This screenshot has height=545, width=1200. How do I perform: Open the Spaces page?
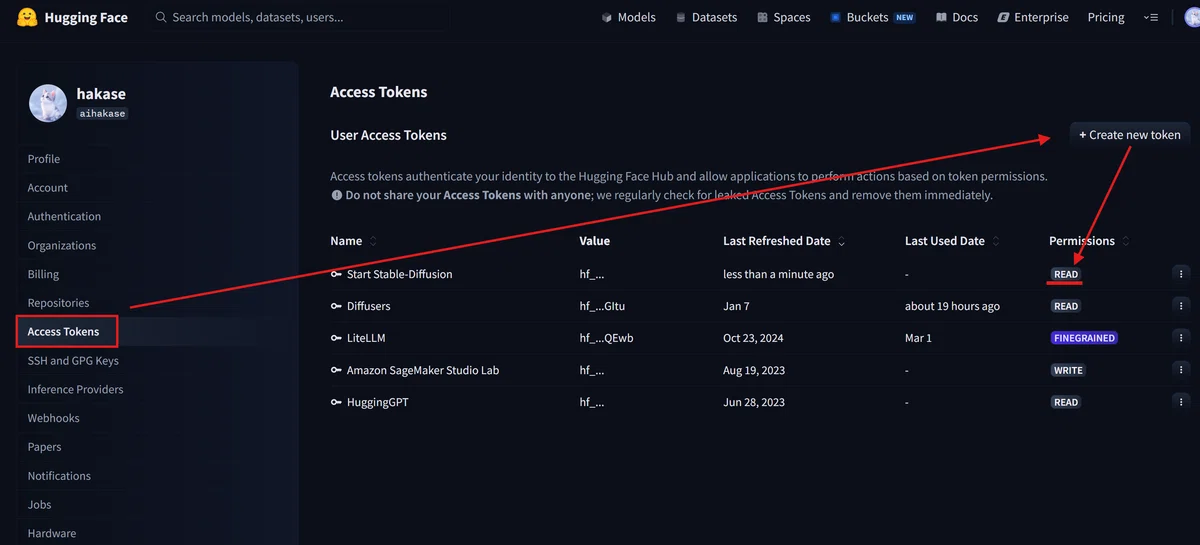tap(783, 17)
